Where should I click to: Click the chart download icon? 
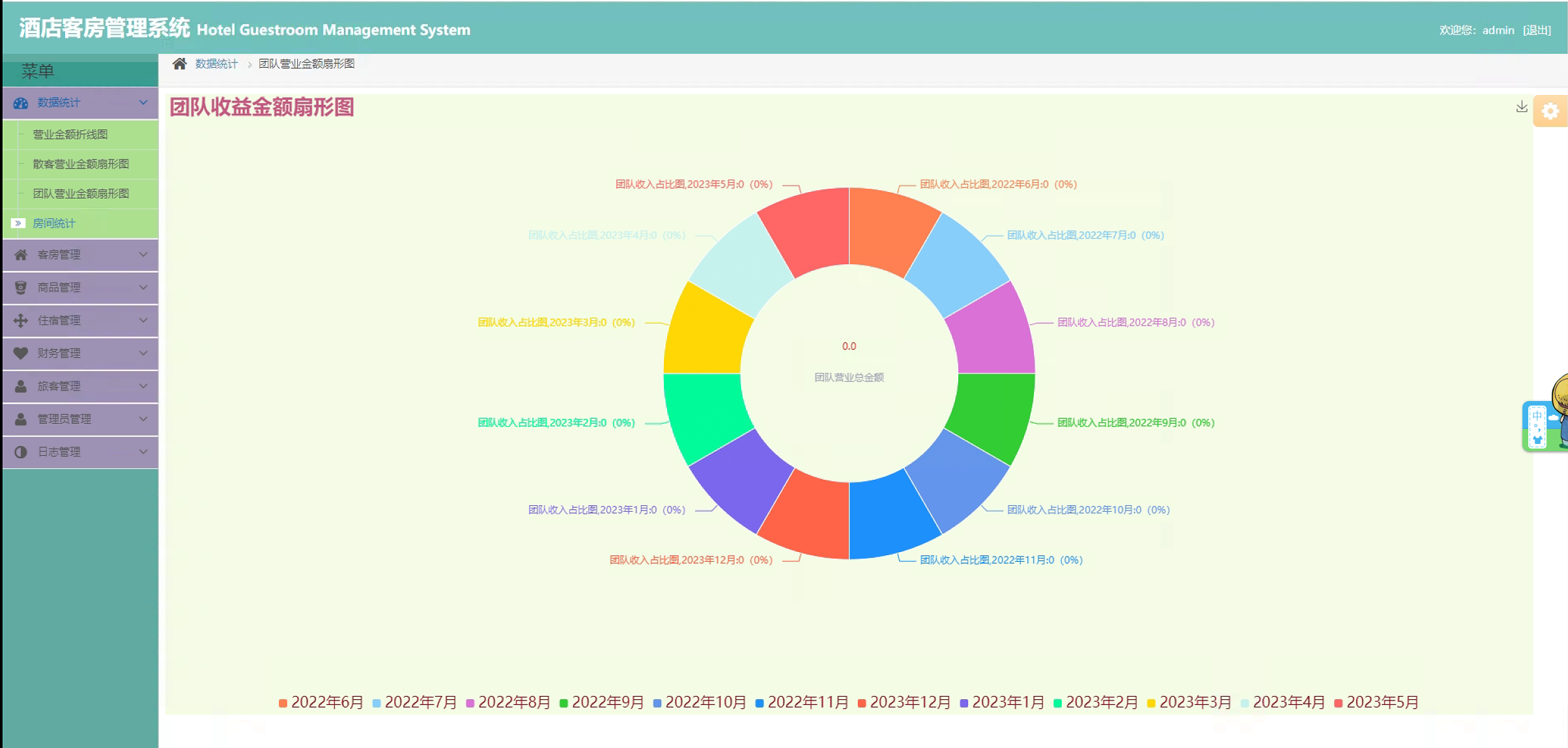pos(1521,107)
